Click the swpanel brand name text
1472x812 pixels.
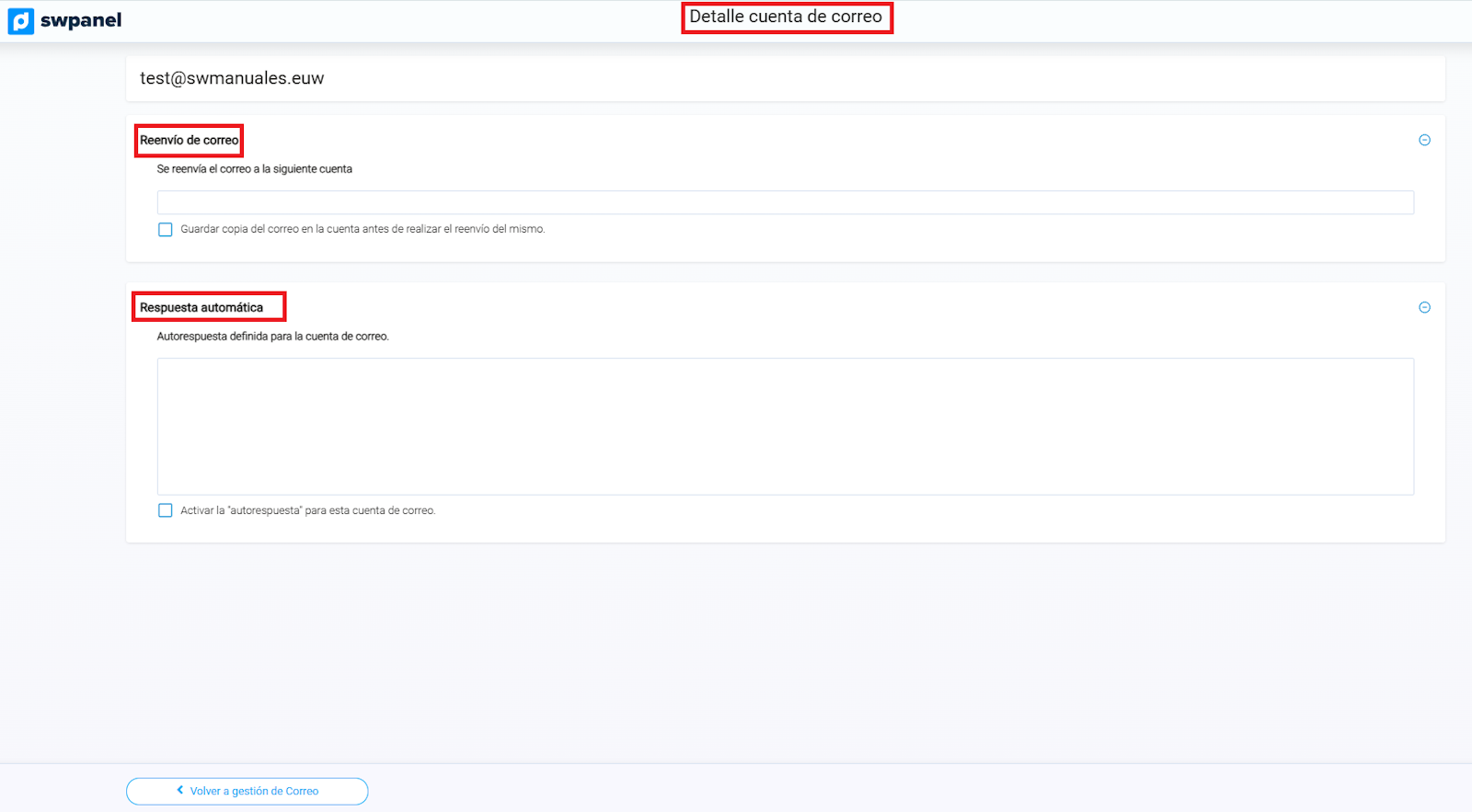[81, 20]
